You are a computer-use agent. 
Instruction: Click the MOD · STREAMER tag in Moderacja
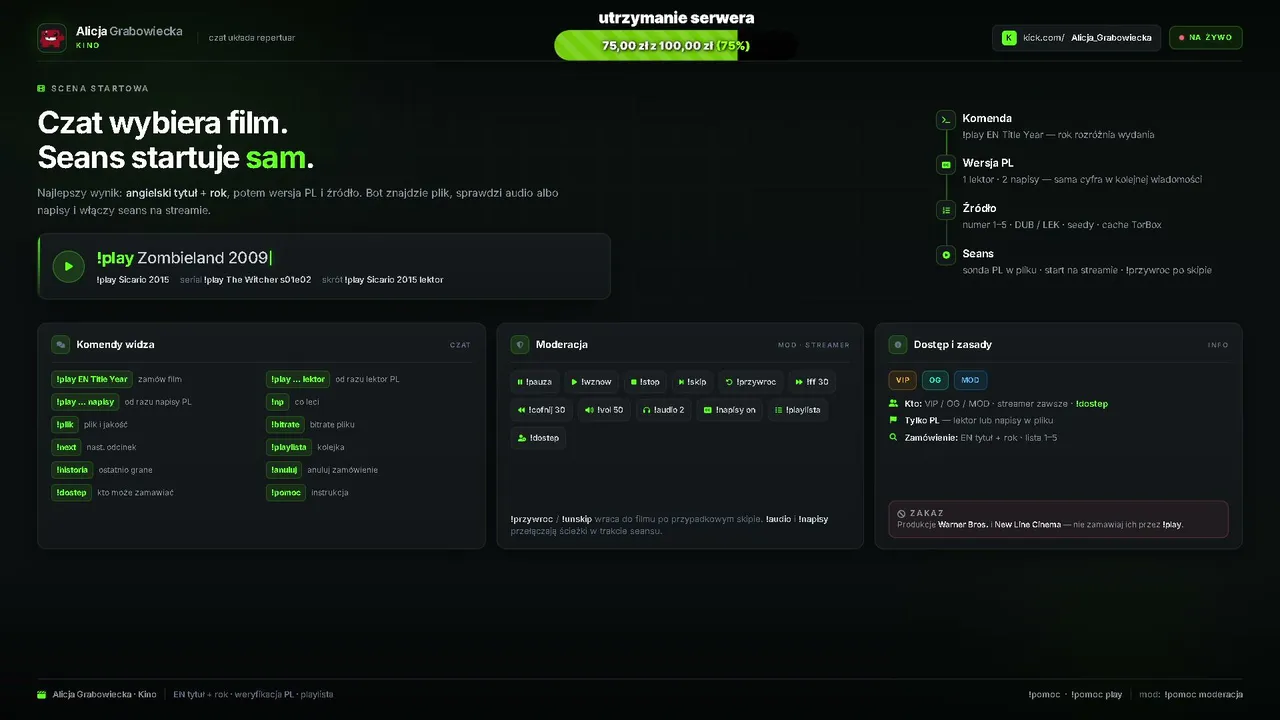[813, 345]
